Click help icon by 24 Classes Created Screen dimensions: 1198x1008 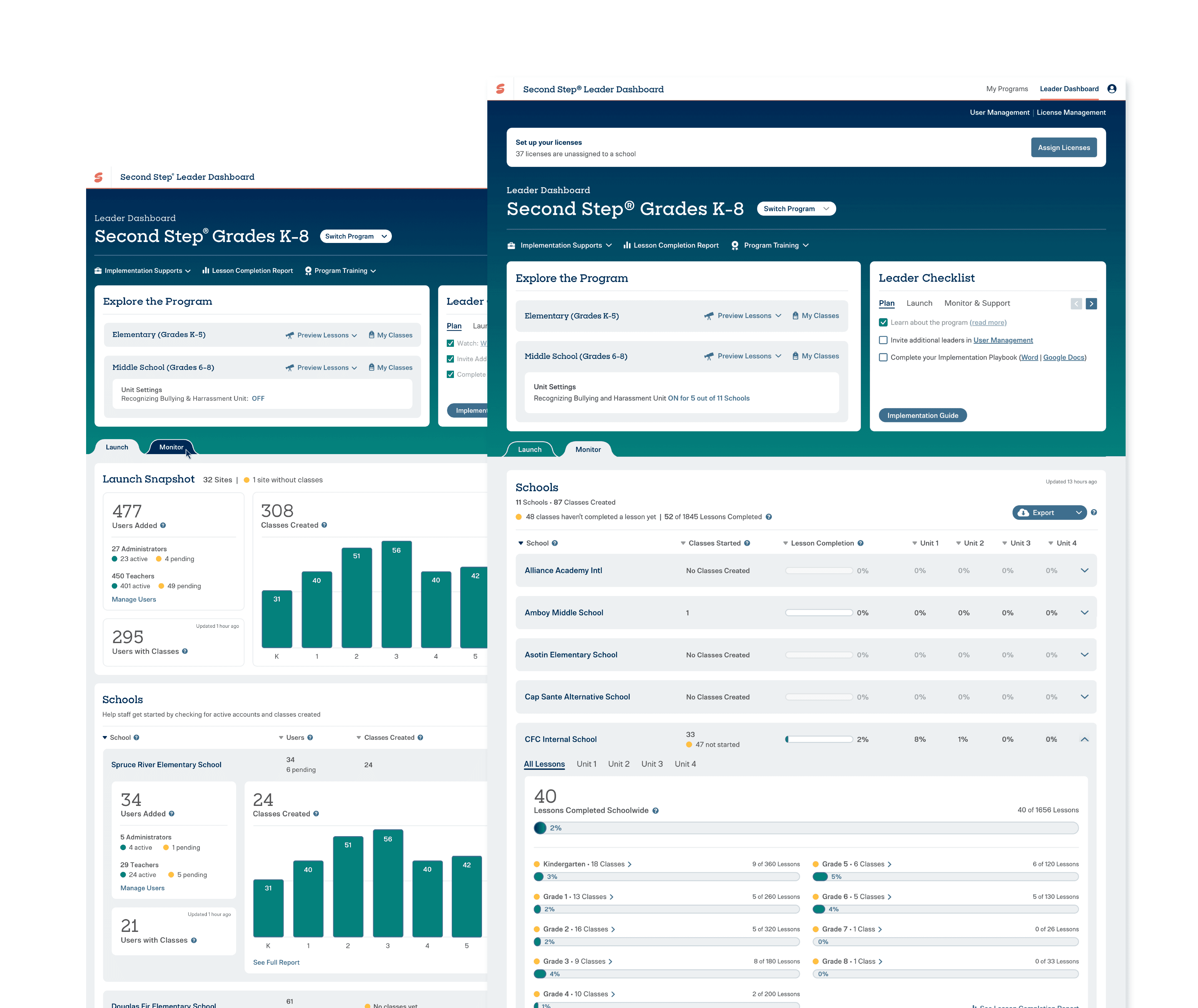[x=316, y=814]
